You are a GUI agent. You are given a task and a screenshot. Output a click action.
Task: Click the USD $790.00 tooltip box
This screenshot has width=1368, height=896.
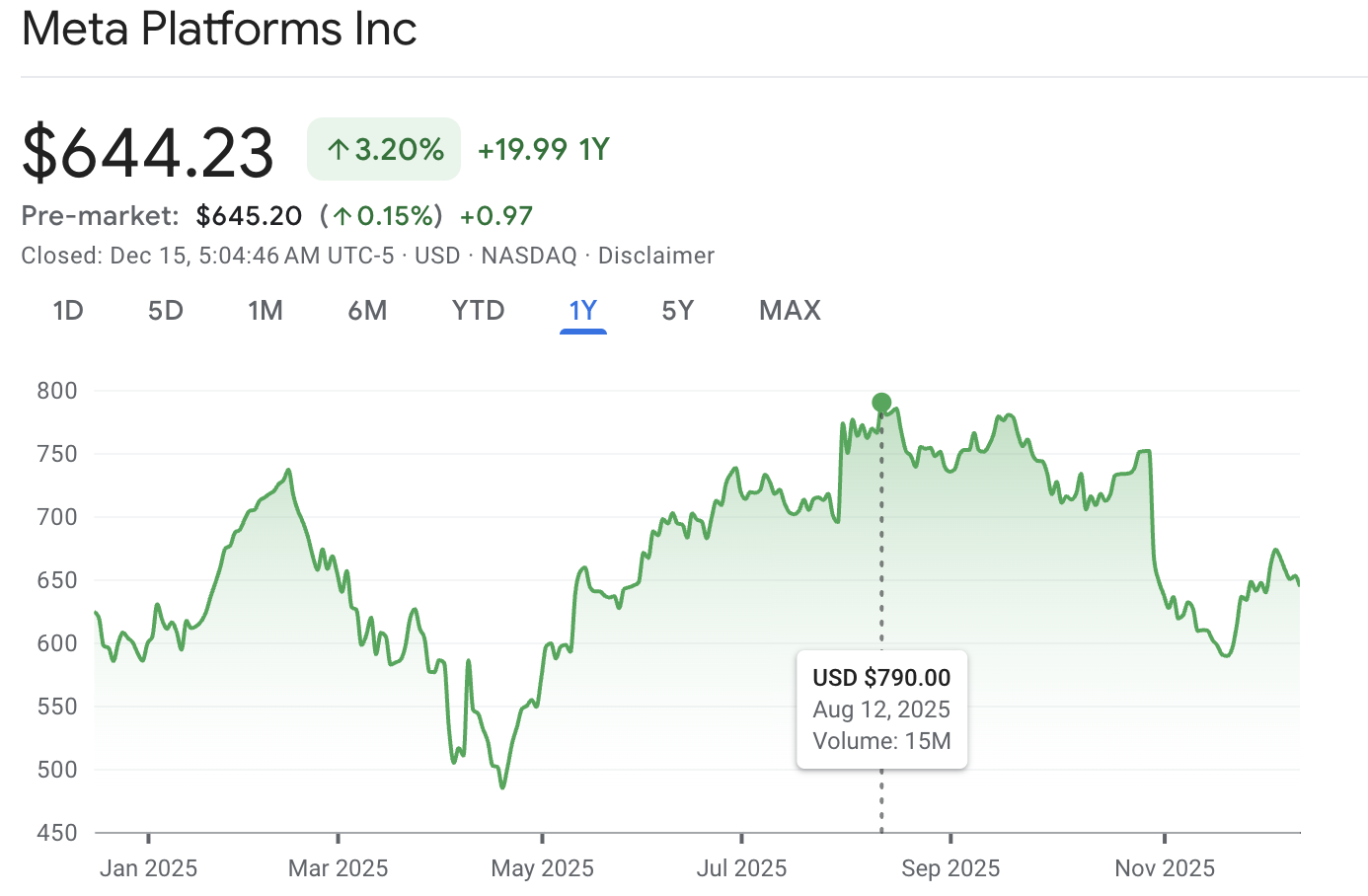[x=881, y=709]
